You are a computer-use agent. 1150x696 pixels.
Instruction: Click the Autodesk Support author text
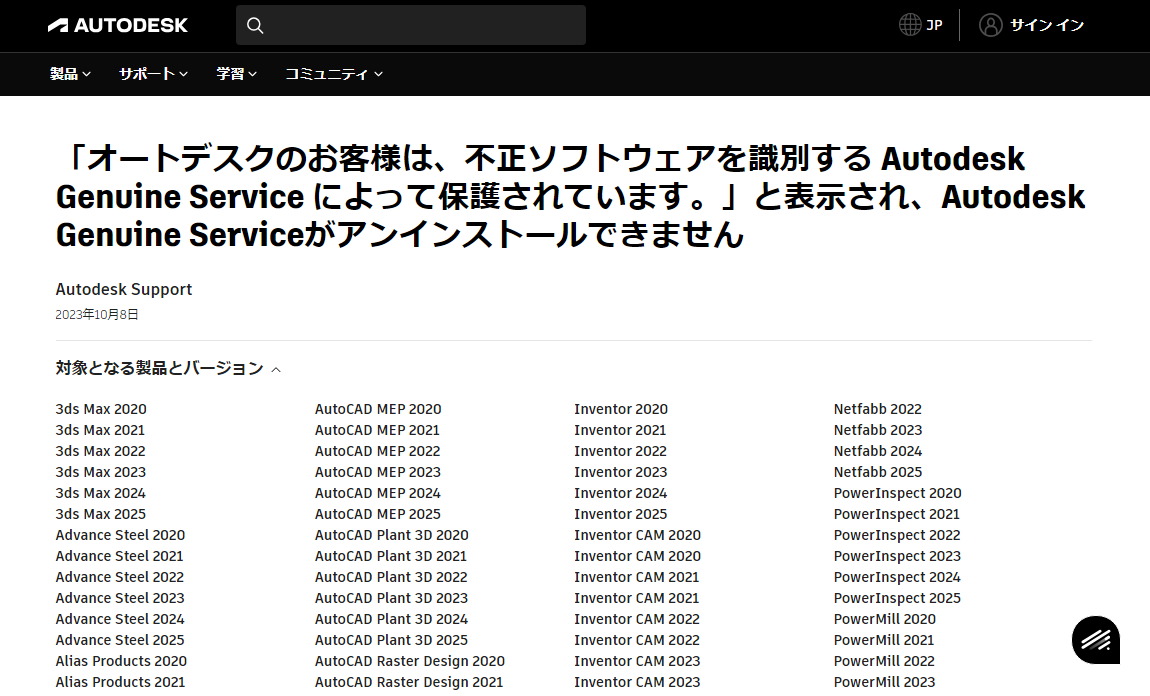124,290
